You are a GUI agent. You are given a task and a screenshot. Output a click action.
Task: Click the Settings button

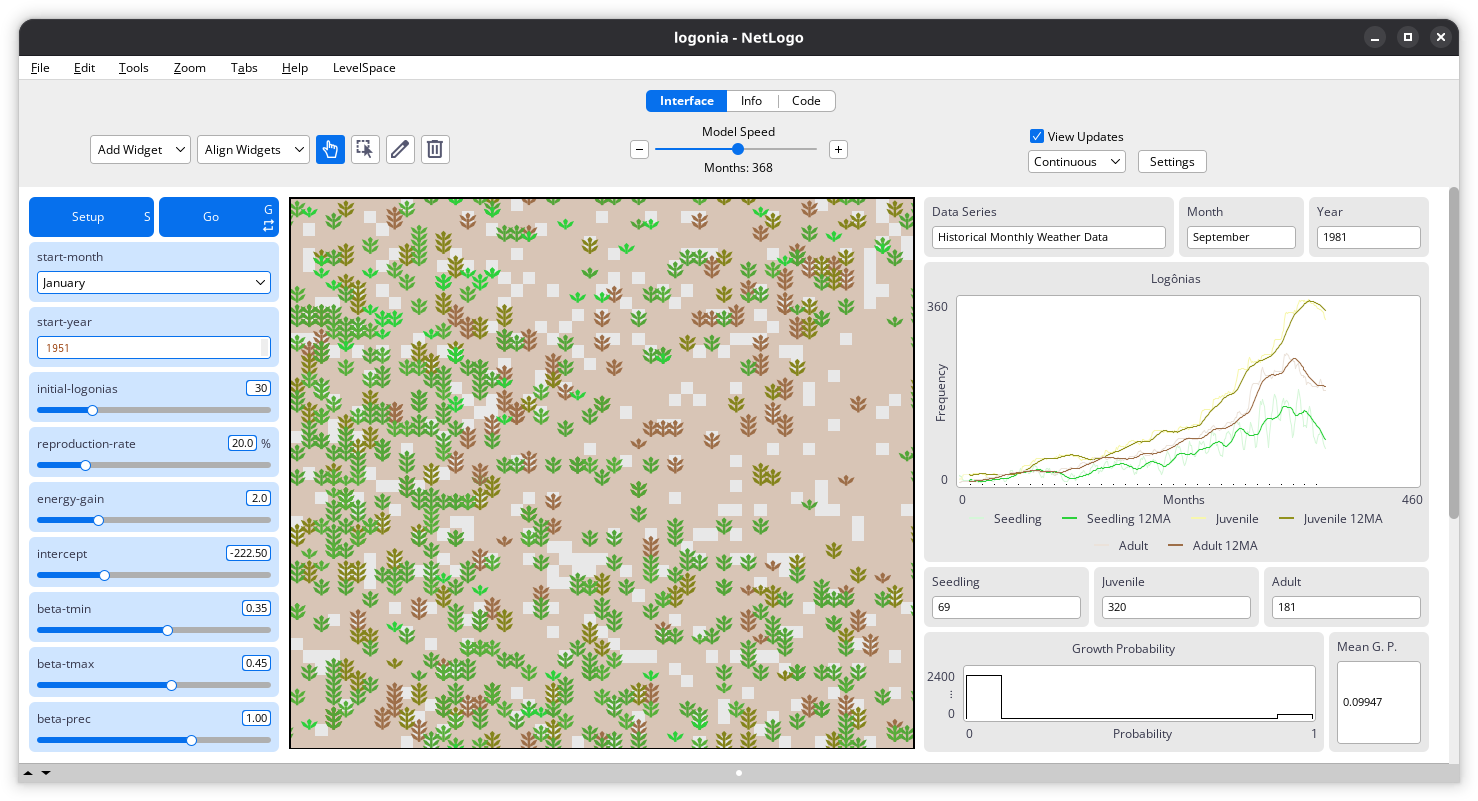1171,162
